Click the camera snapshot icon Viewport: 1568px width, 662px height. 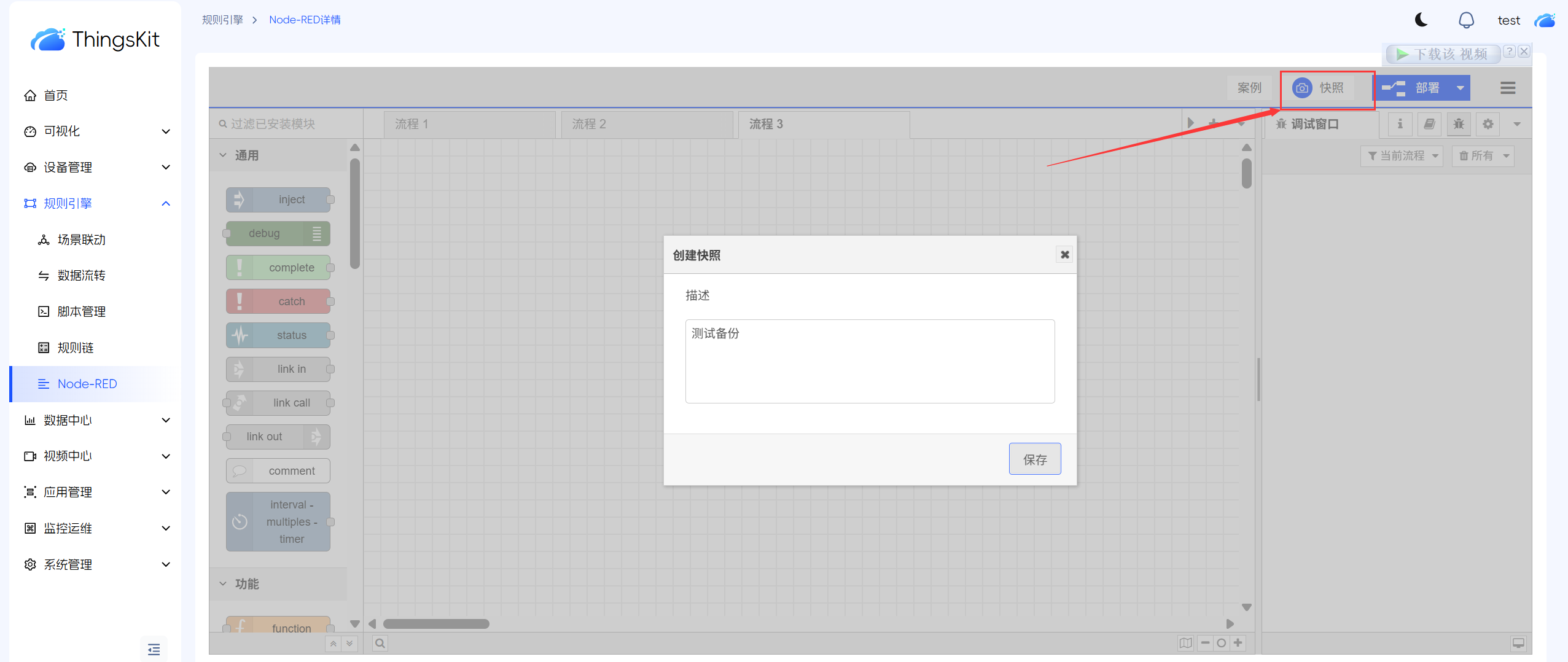click(x=1301, y=88)
